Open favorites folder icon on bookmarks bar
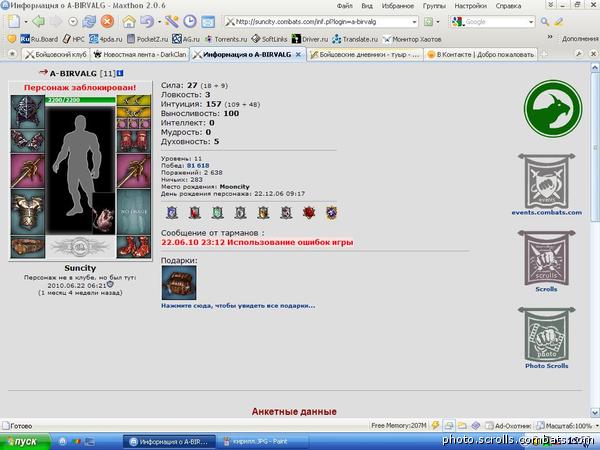 click(x=12, y=39)
